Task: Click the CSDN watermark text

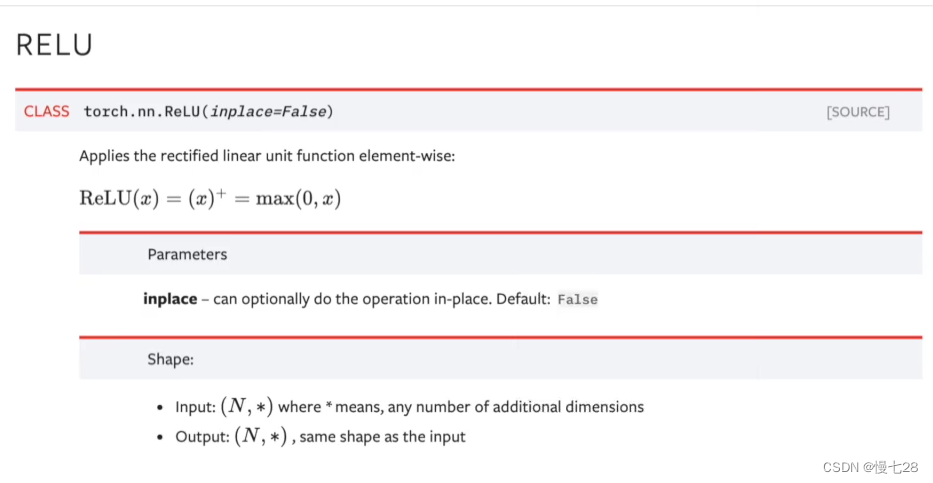Action: coord(871,467)
